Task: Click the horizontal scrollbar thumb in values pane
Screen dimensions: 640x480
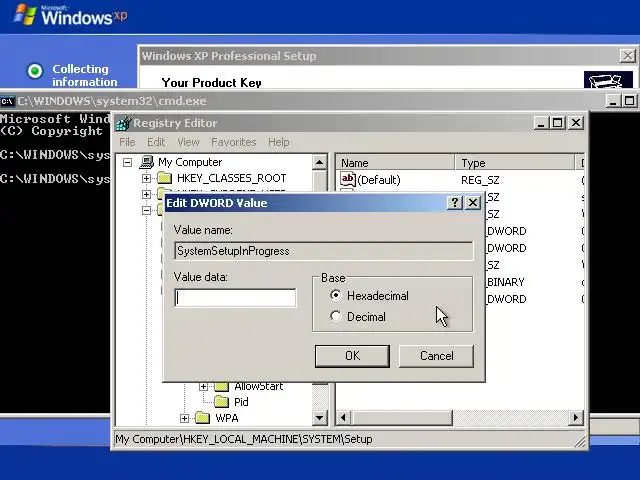Action: (402, 418)
